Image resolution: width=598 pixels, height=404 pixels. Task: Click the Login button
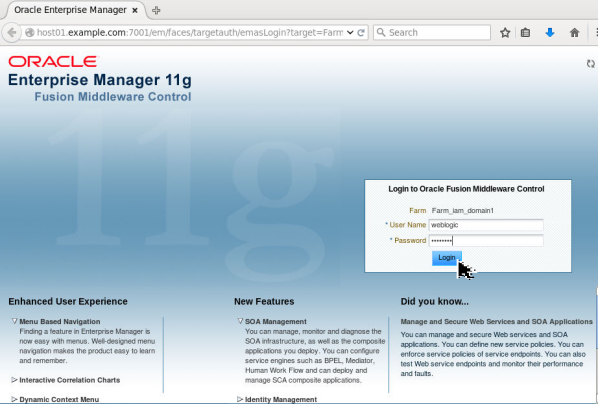click(x=447, y=258)
